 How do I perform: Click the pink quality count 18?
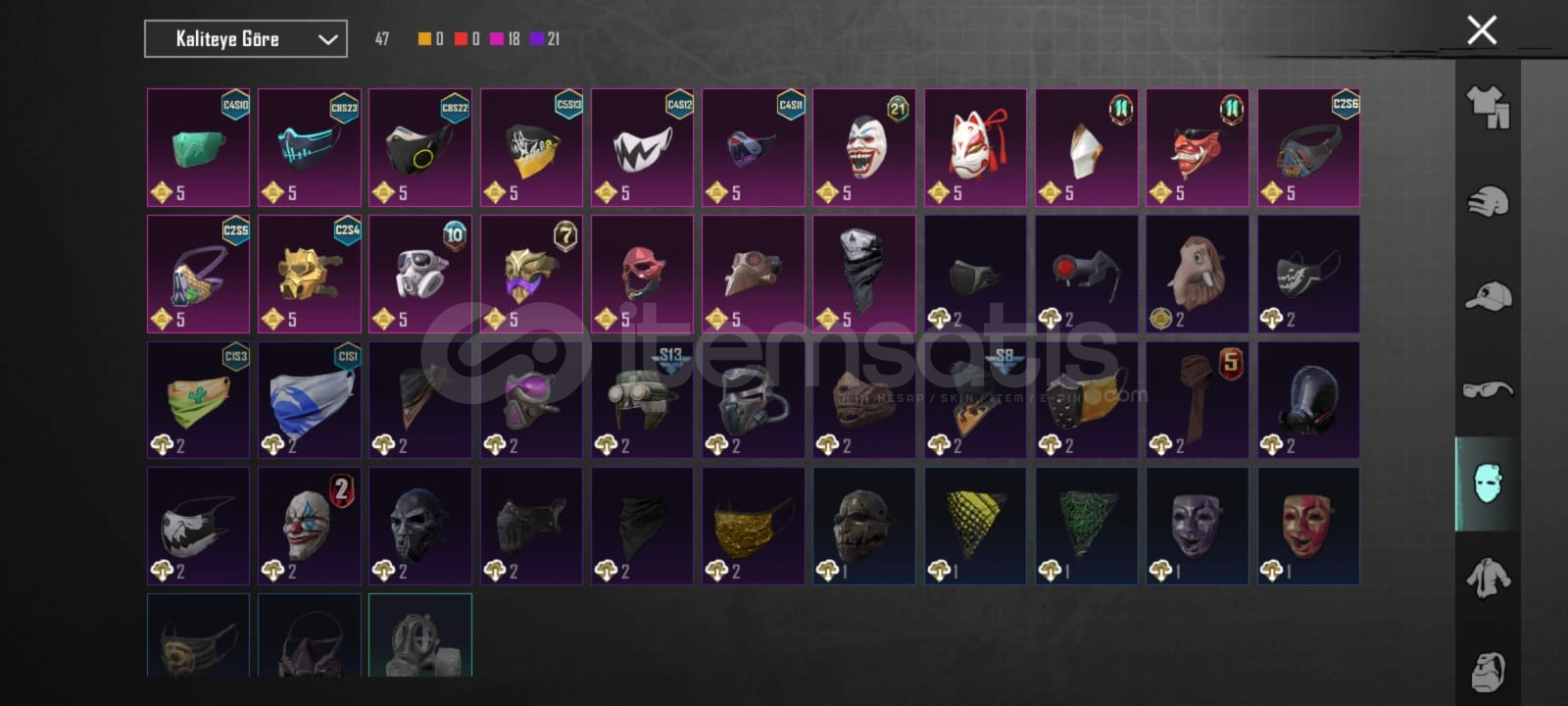click(506, 39)
